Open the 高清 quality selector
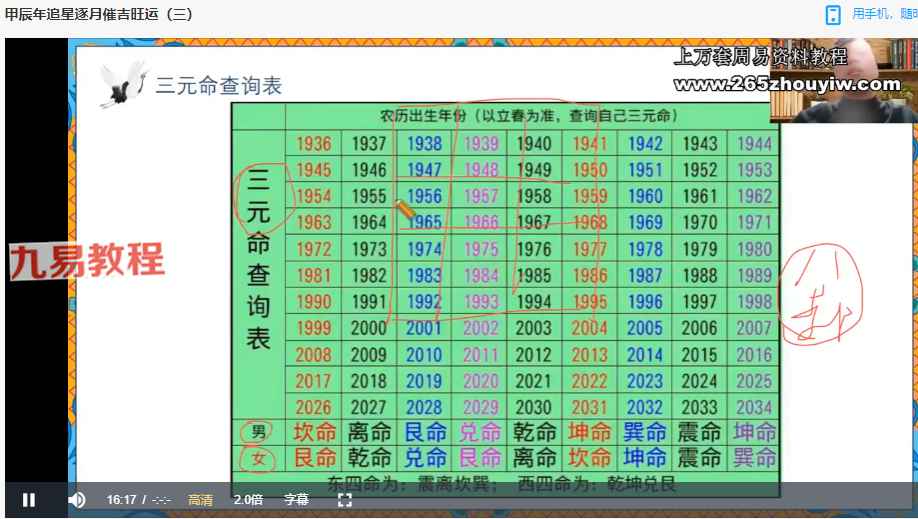 click(x=200, y=500)
